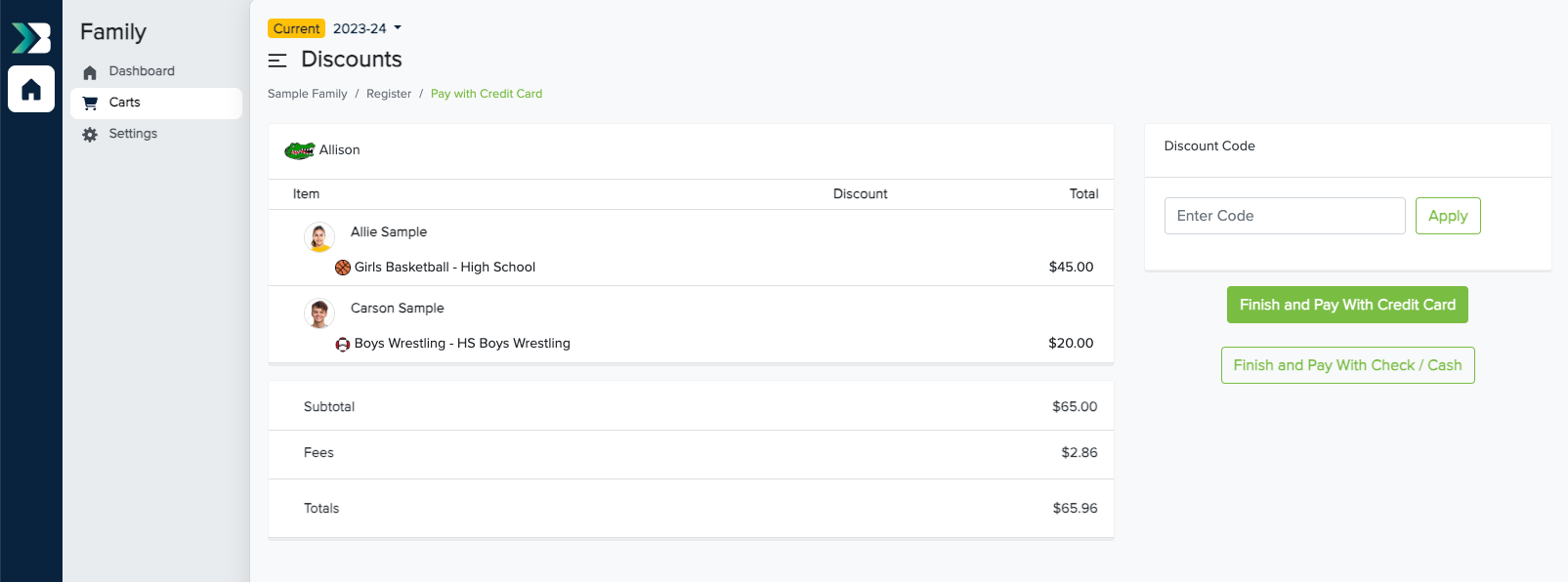Click the Allison alligator mascot icon
The height and width of the screenshot is (582, 1568).
(x=299, y=150)
